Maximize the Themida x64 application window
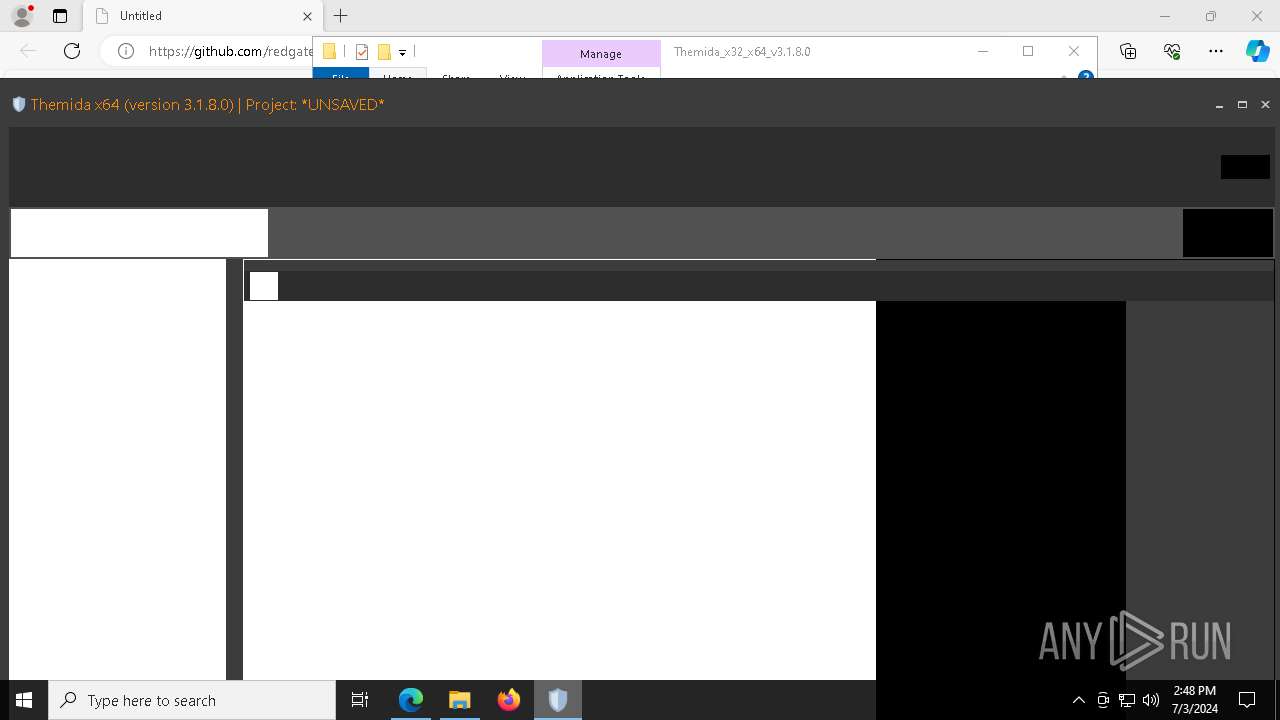 (x=1242, y=105)
